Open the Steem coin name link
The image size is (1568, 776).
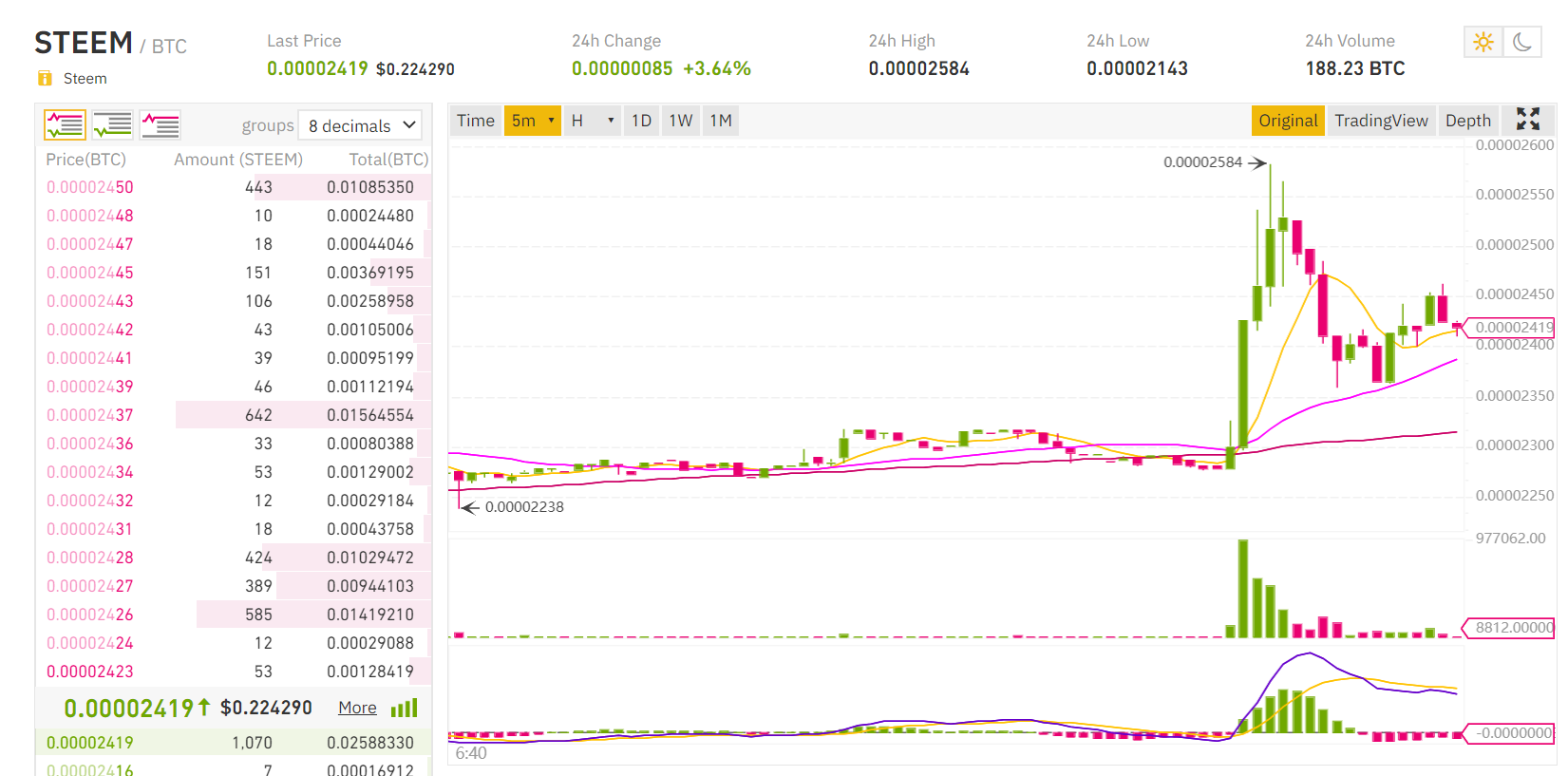(x=85, y=79)
